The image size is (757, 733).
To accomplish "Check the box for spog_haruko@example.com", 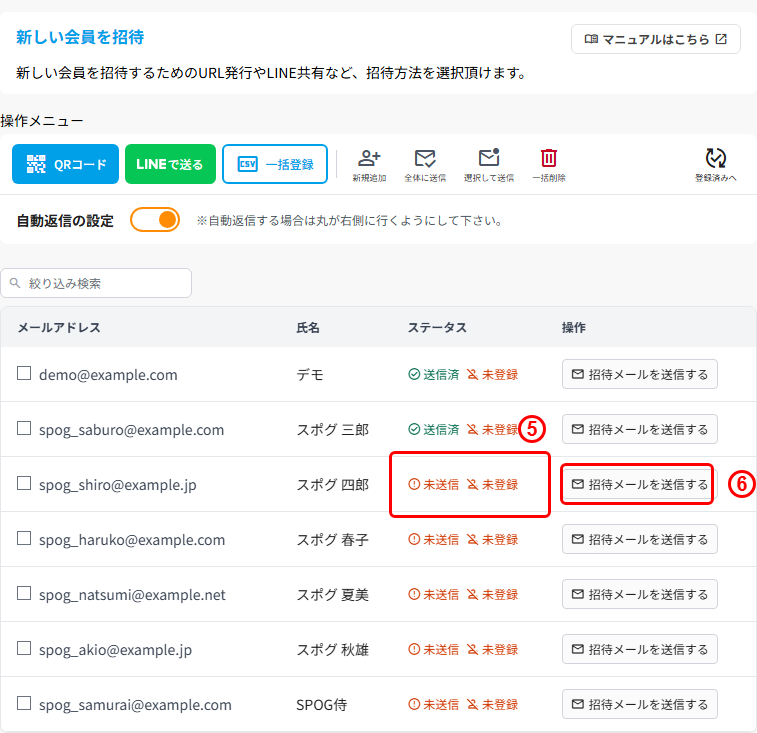I will 24,538.
